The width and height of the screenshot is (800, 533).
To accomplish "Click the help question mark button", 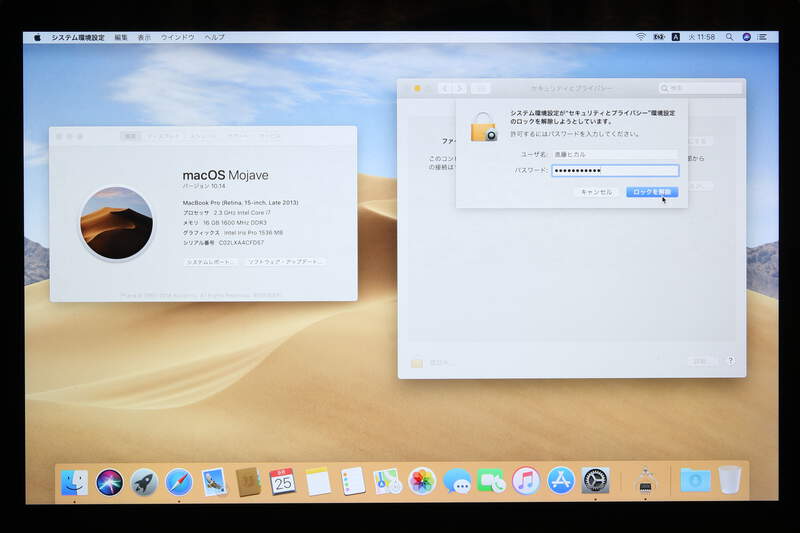I will coord(731,361).
